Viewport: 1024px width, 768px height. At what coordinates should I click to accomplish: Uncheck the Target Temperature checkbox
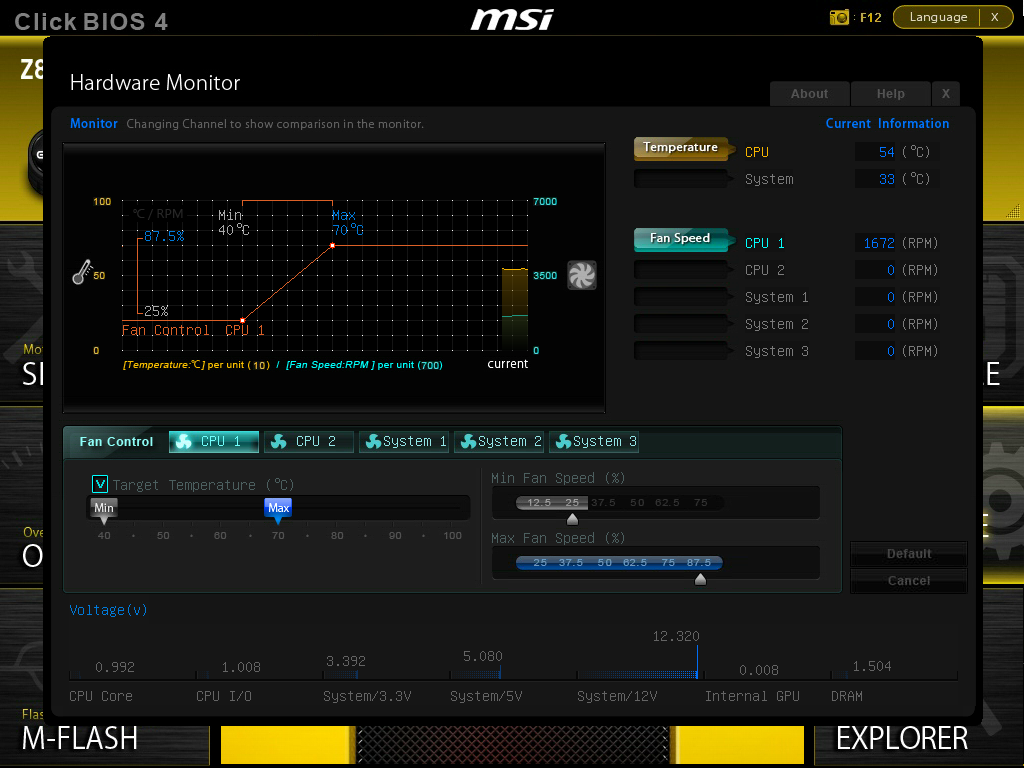tap(100, 482)
